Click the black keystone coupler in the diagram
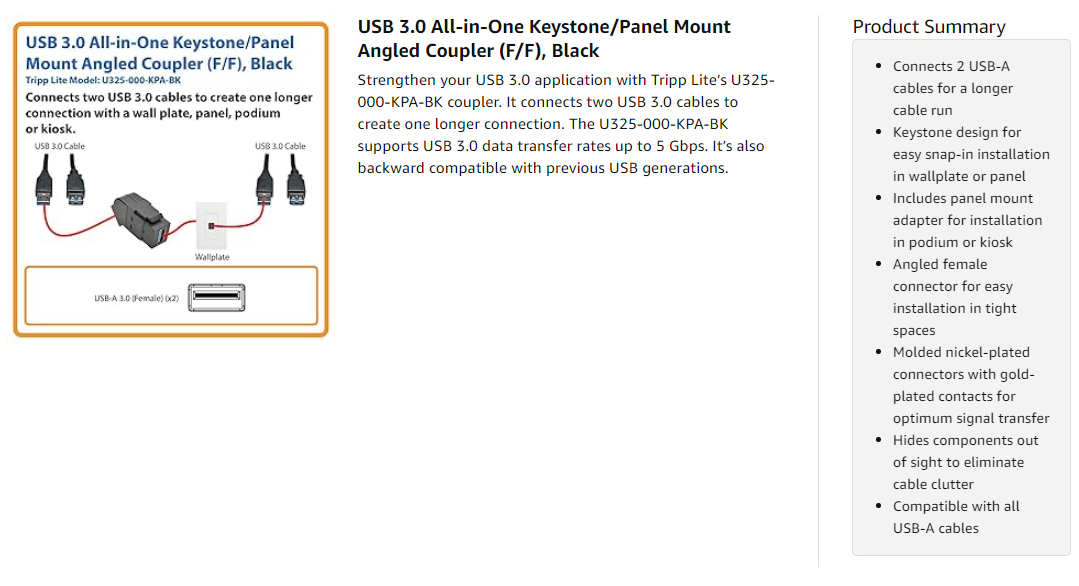 (142, 217)
